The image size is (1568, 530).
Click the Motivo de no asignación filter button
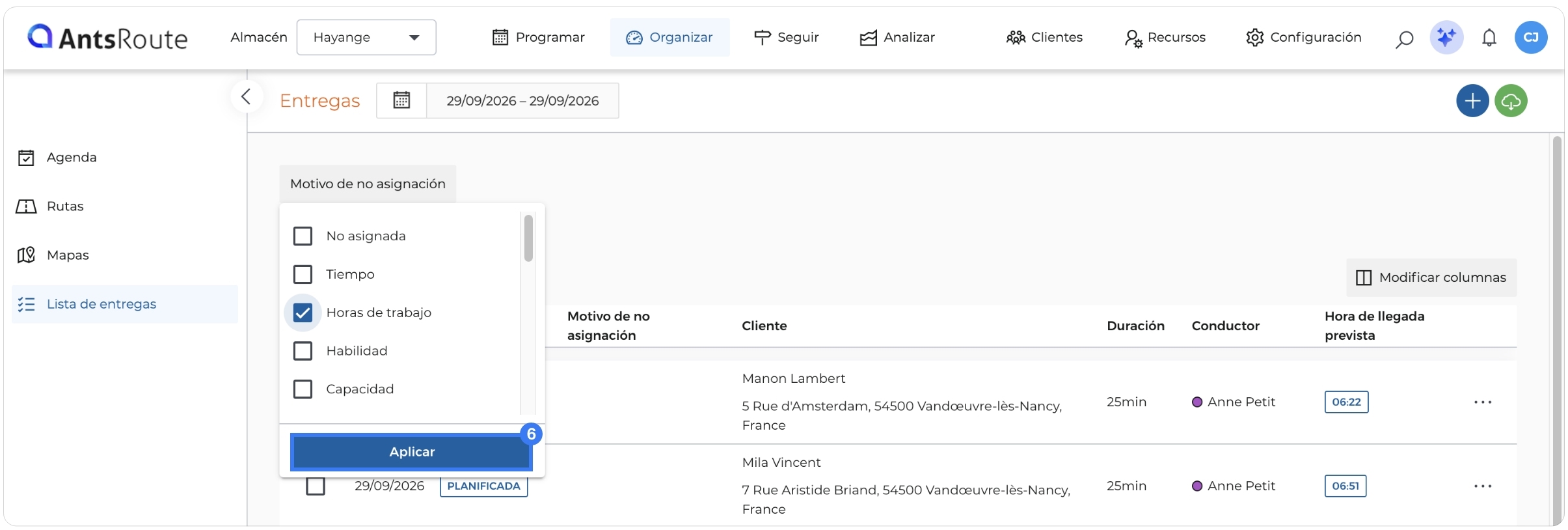click(x=368, y=184)
